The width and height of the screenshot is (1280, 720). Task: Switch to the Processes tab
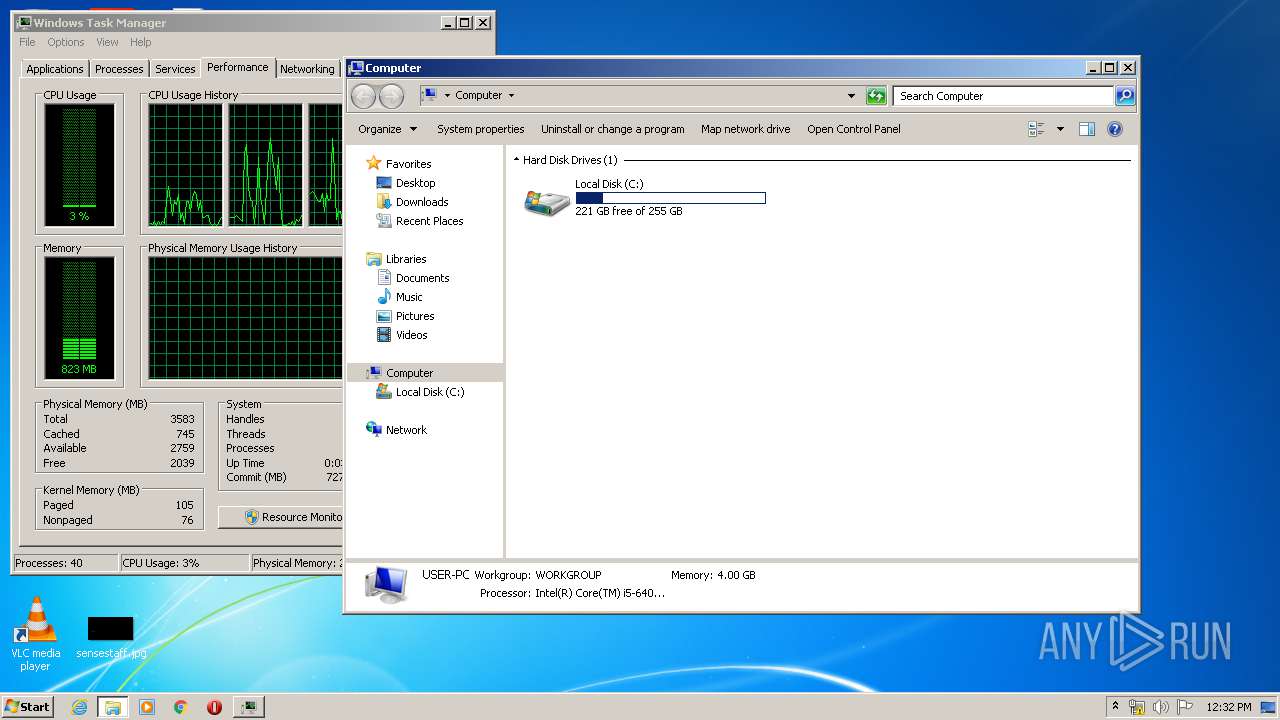point(119,69)
